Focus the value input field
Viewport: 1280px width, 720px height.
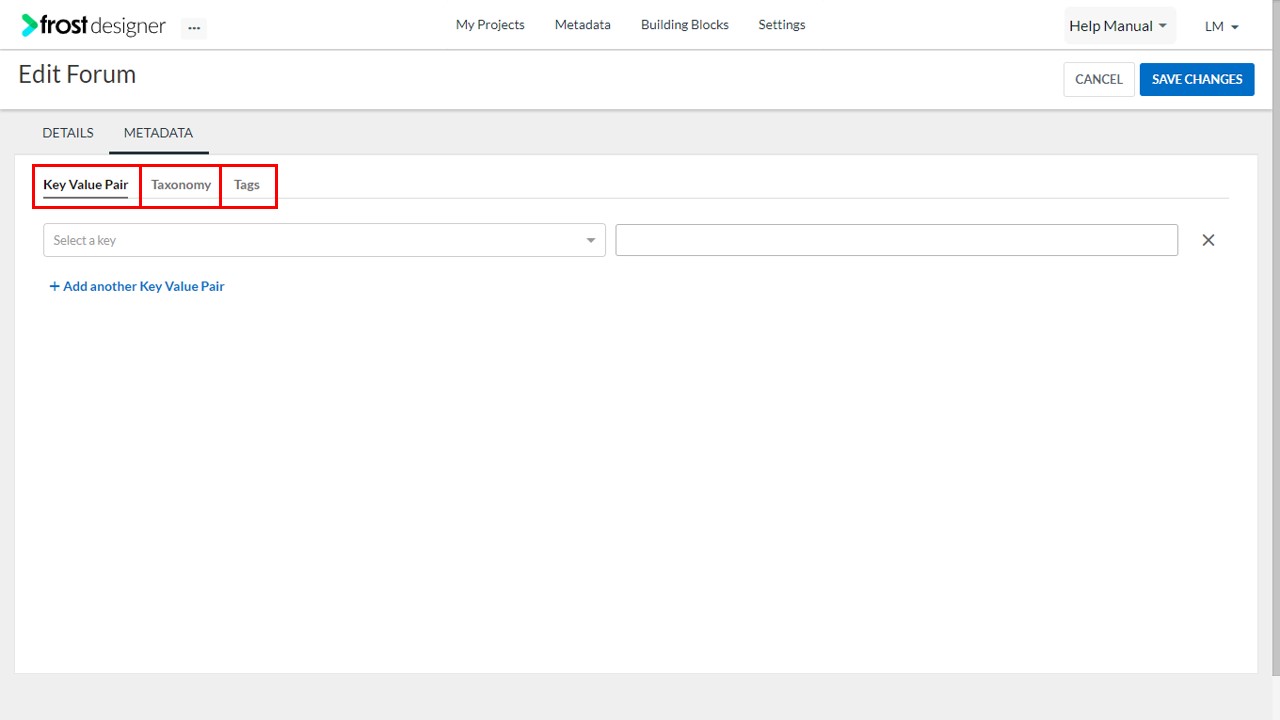click(896, 240)
